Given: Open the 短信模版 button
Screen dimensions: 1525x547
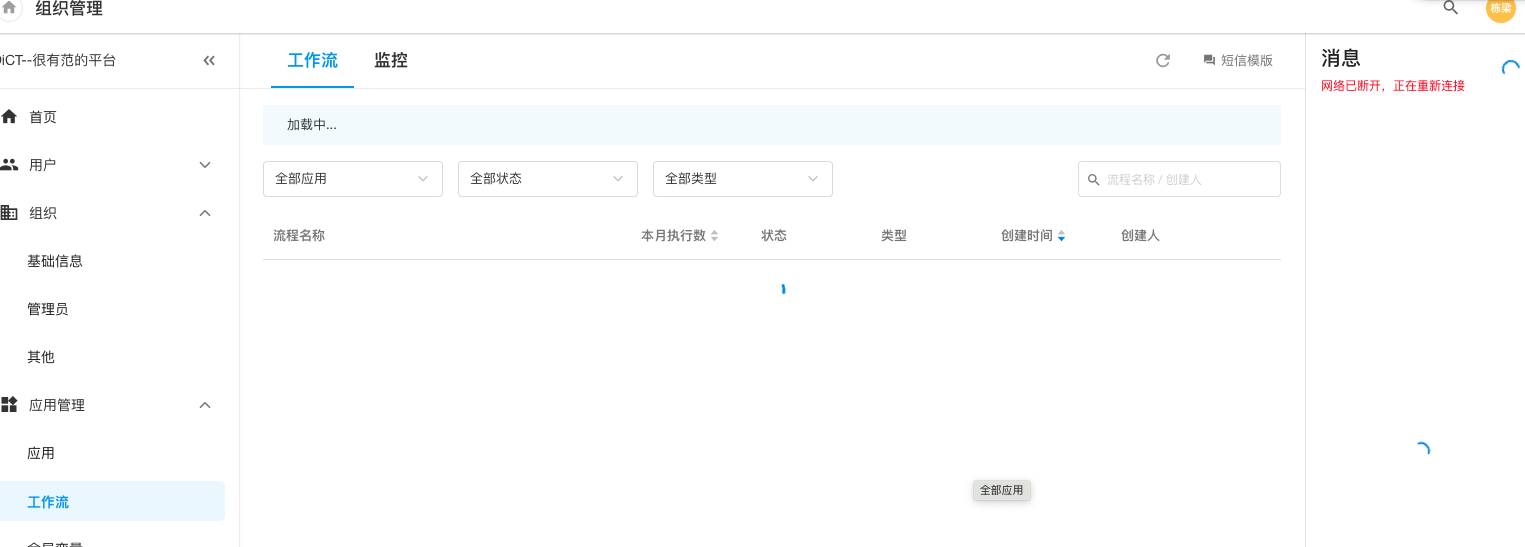Looking at the screenshot, I should pos(1238,60).
